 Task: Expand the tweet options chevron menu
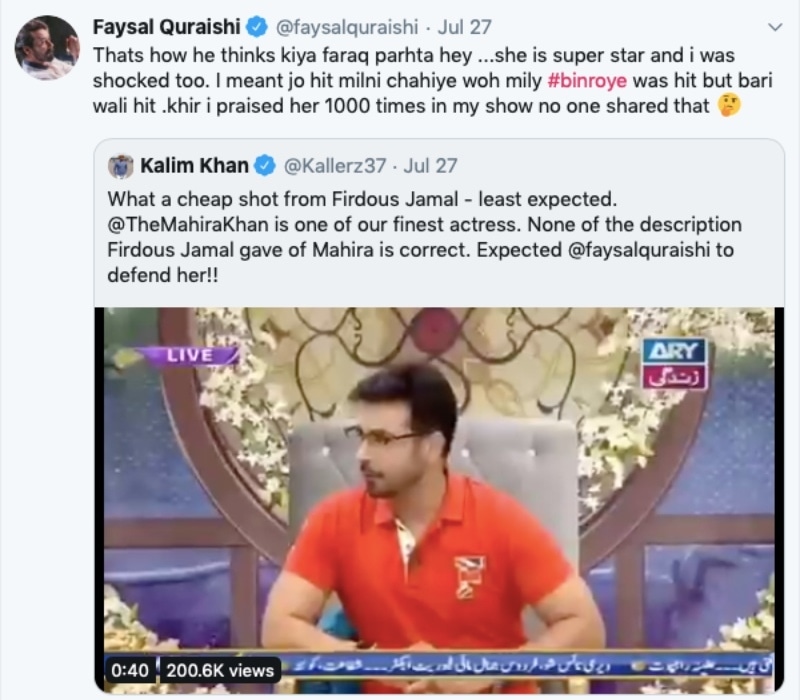775,27
